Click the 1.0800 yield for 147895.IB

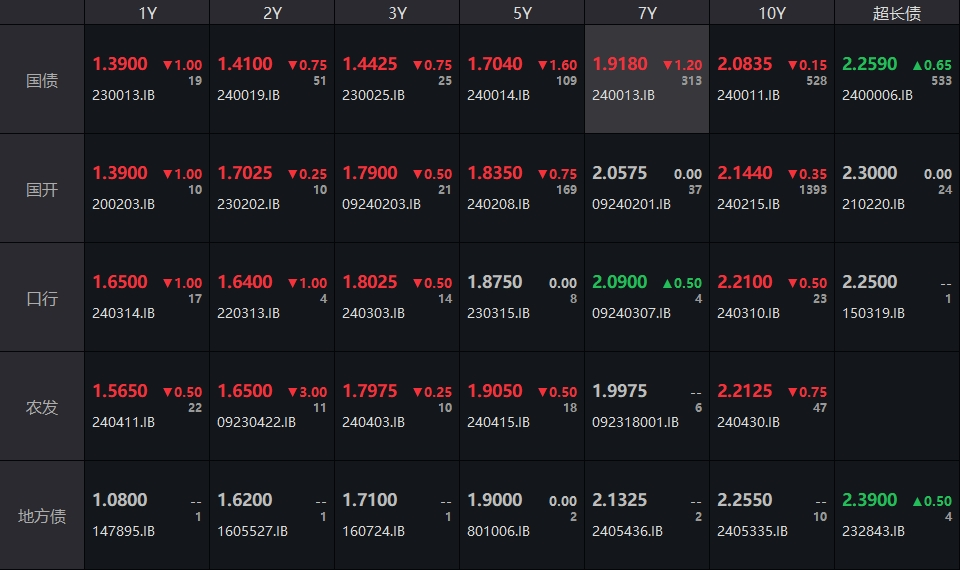(120, 500)
